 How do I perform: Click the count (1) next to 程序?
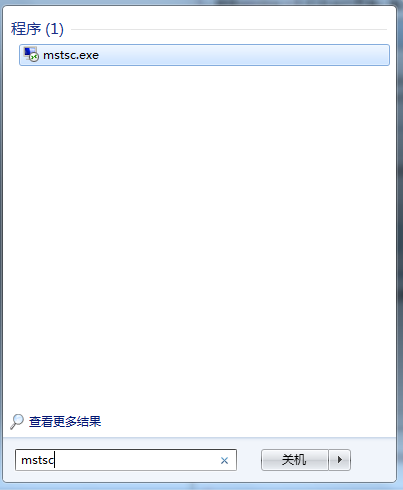(x=54, y=29)
